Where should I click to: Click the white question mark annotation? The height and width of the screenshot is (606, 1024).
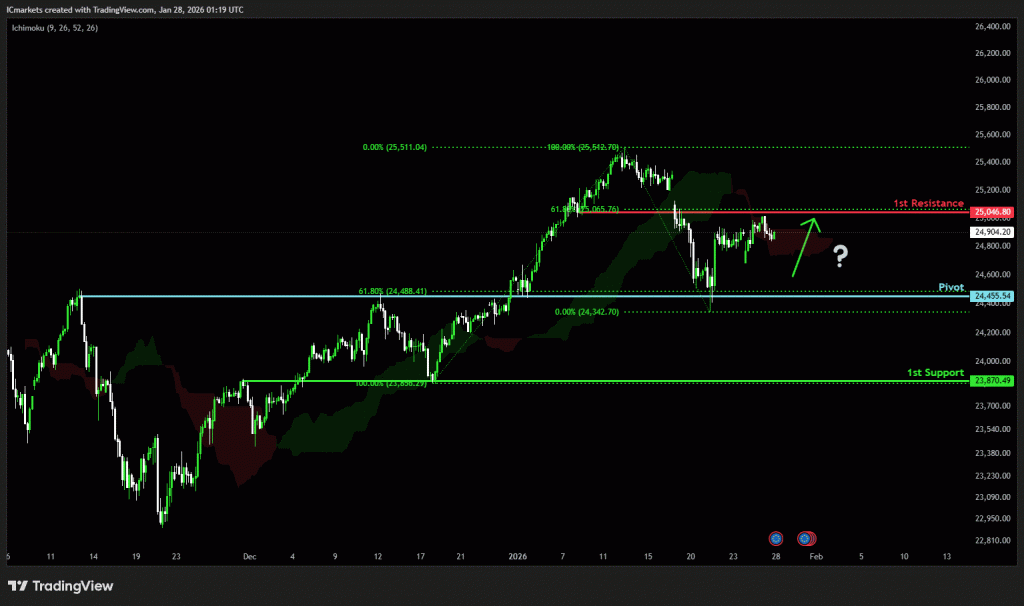coord(840,257)
